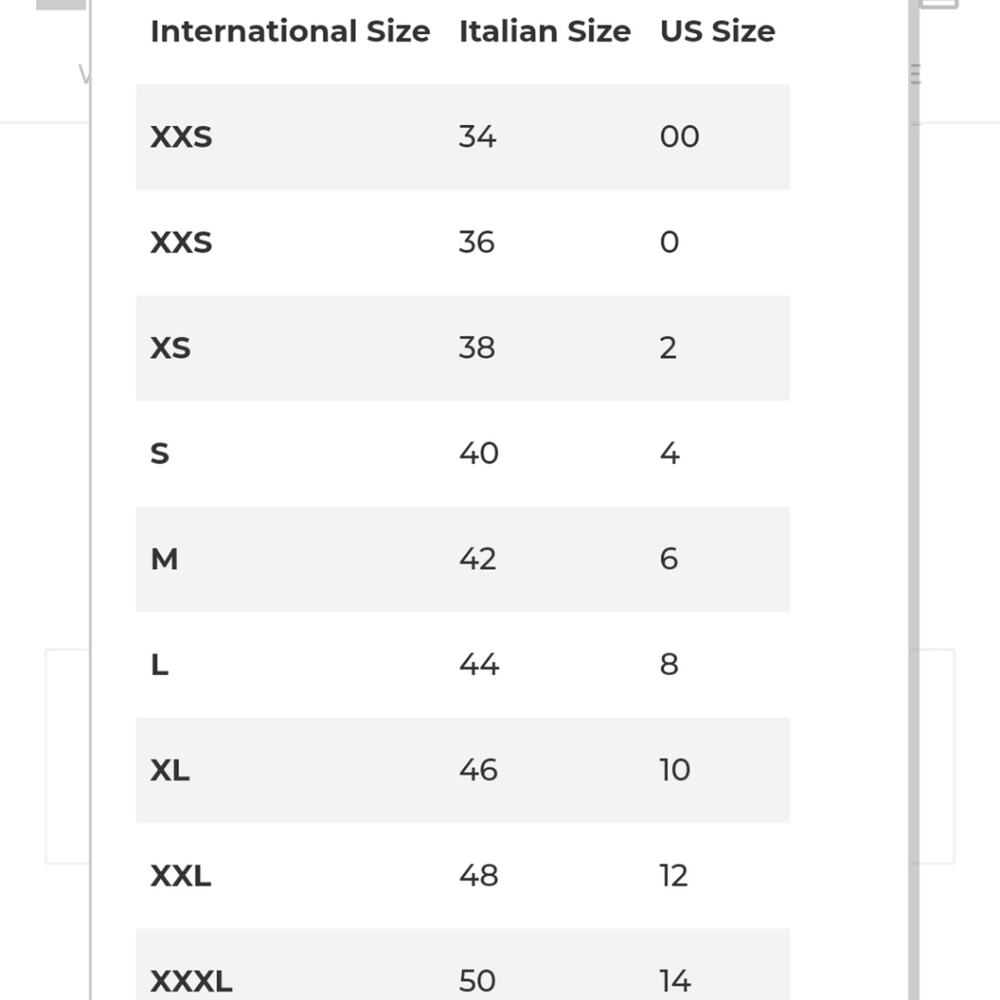Select the XXS row with Italian size 36
Image resolution: width=1000 pixels, height=1000 pixels.
tap(462, 242)
